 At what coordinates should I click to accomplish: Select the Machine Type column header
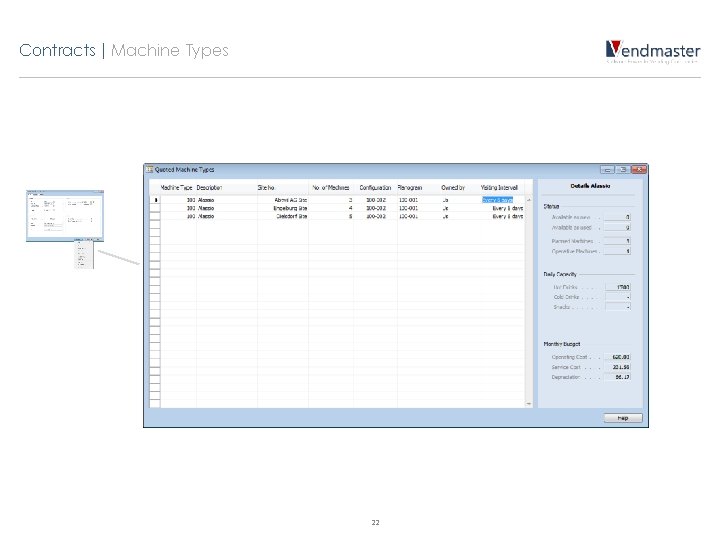[176, 187]
